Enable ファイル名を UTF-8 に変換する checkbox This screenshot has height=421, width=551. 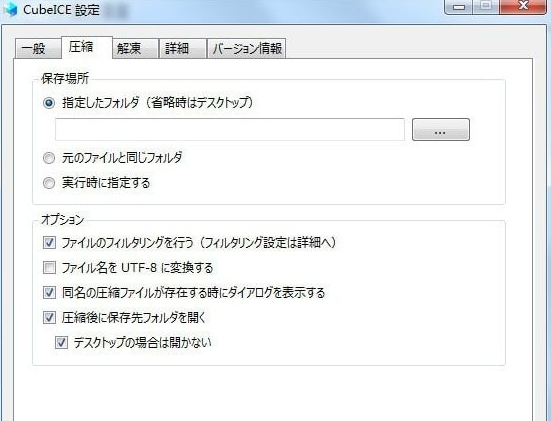[49, 268]
